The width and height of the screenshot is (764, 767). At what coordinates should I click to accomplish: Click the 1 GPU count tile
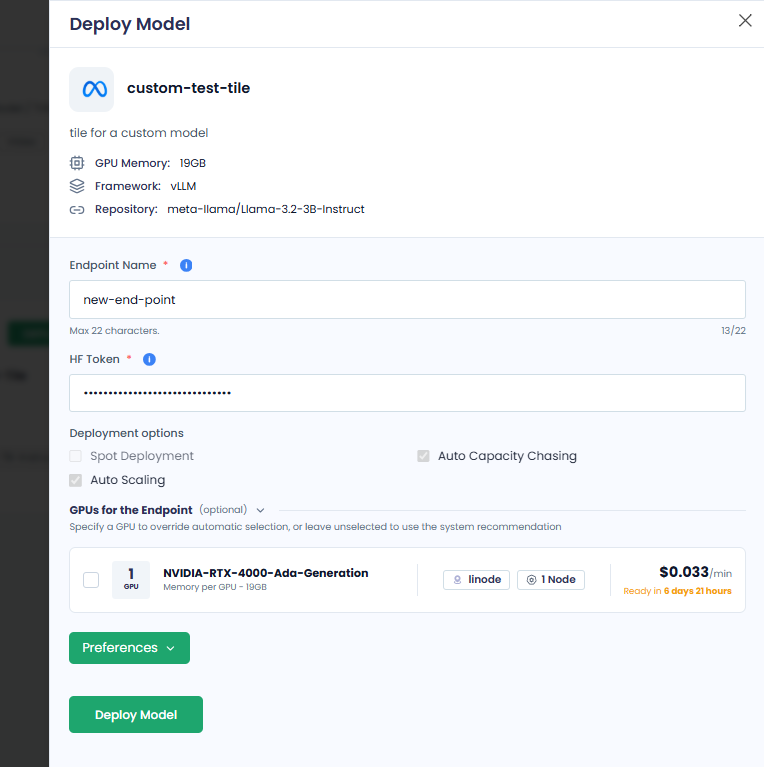[x=131, y=580]
